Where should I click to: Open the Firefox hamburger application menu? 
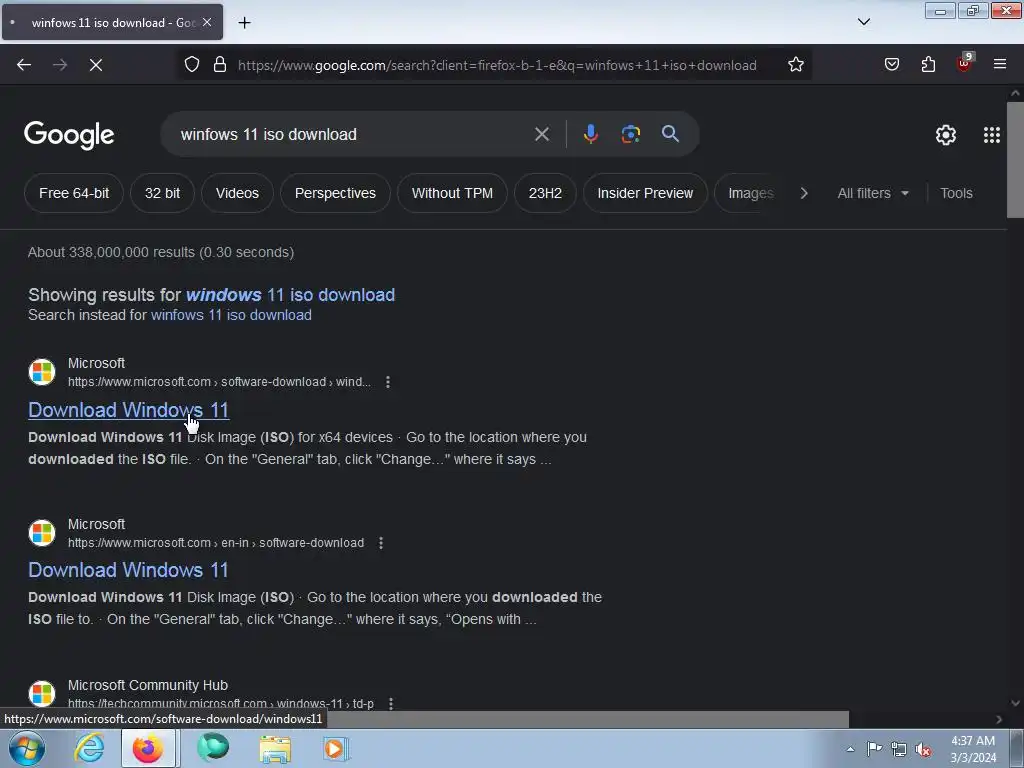click(x=999, y=65)
